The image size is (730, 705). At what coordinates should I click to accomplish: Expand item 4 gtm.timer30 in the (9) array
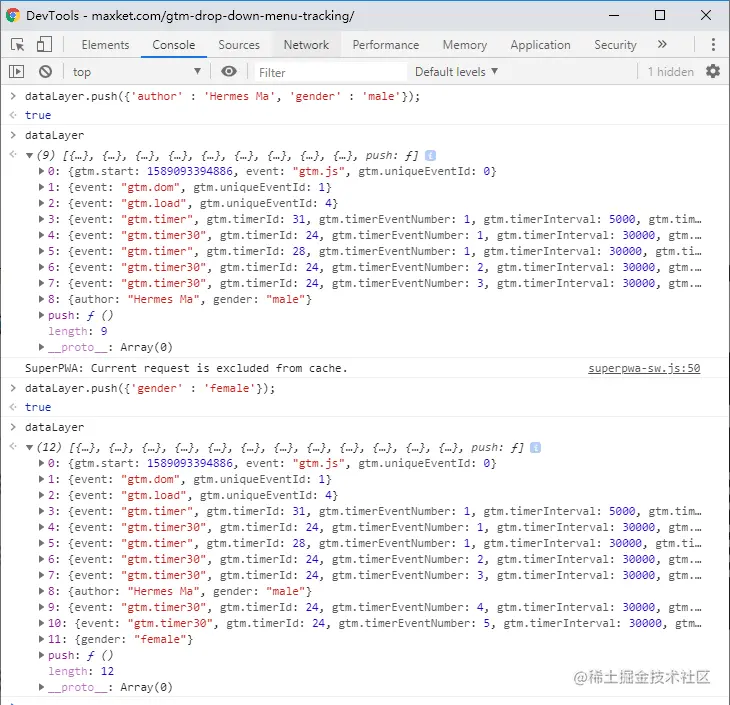41,235
